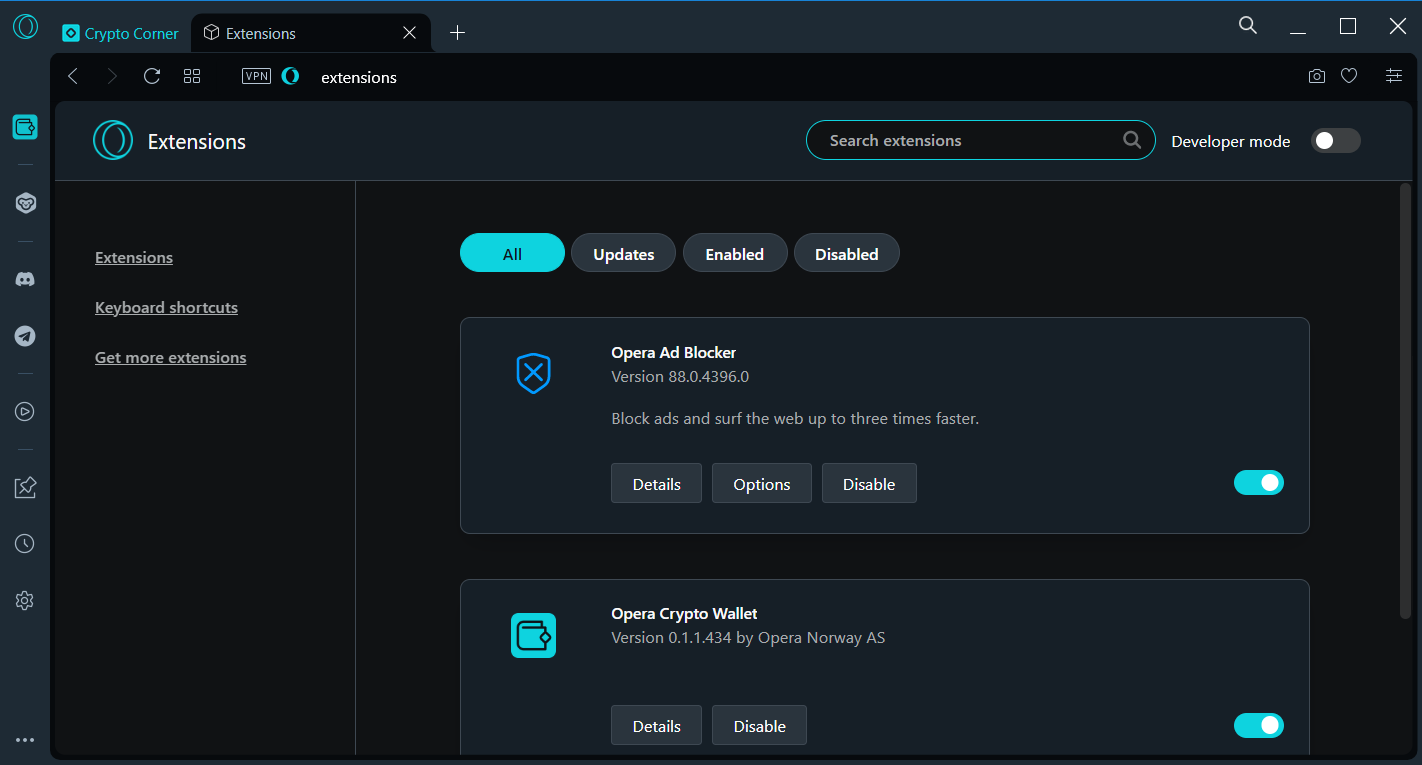Click Version 0.1.1.434 by Opera Norway AS
This screenshot has width=1422, height=765.
pos(748,637)
